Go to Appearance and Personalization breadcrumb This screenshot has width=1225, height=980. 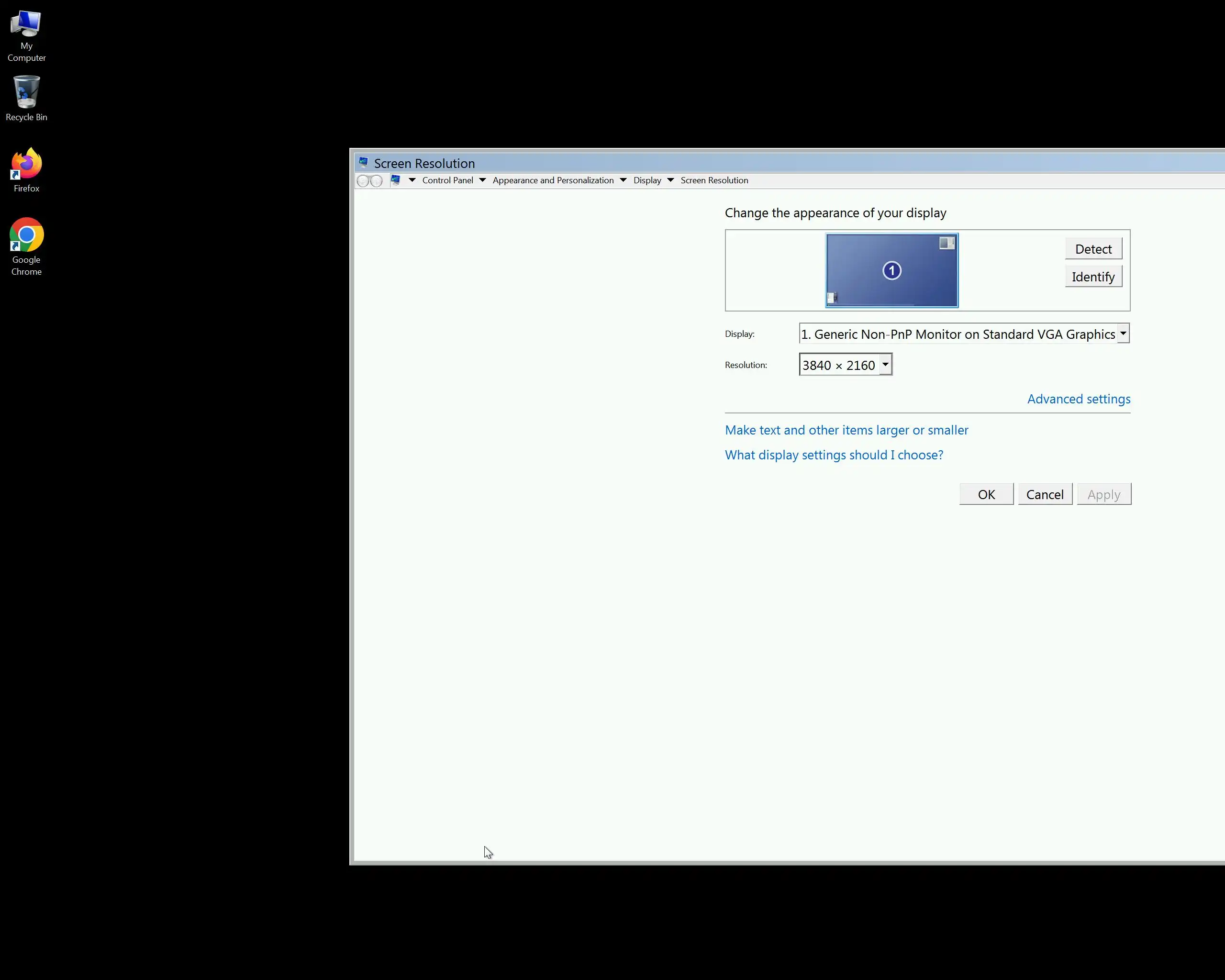click(x=552, y=180)
